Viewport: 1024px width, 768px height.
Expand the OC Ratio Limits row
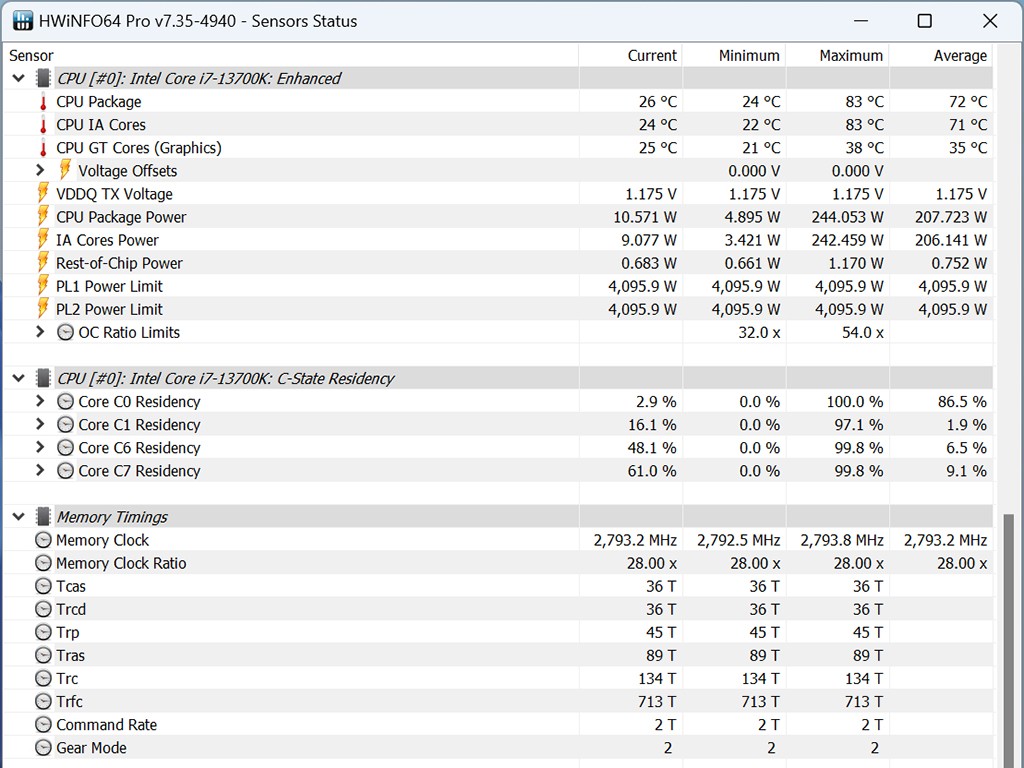pyautogui.click(x=40, y=332)
